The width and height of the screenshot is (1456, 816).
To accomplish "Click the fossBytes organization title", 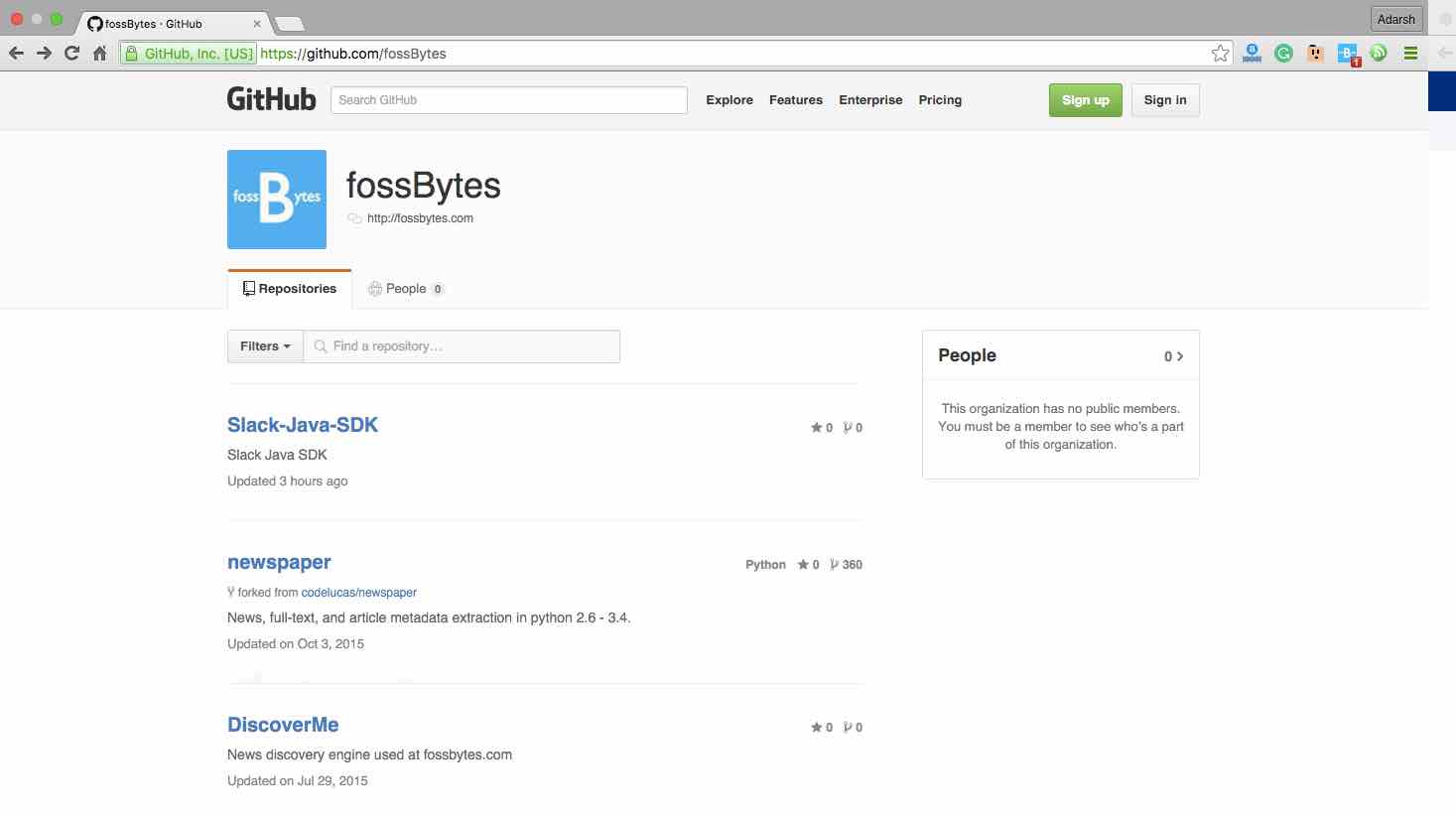I will point(424,186).
